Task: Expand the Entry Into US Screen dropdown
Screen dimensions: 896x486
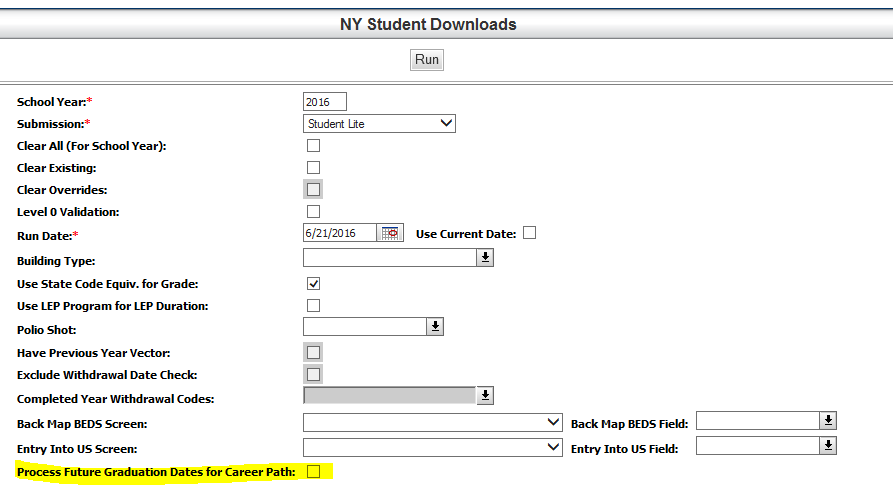Action: (432, 447)
